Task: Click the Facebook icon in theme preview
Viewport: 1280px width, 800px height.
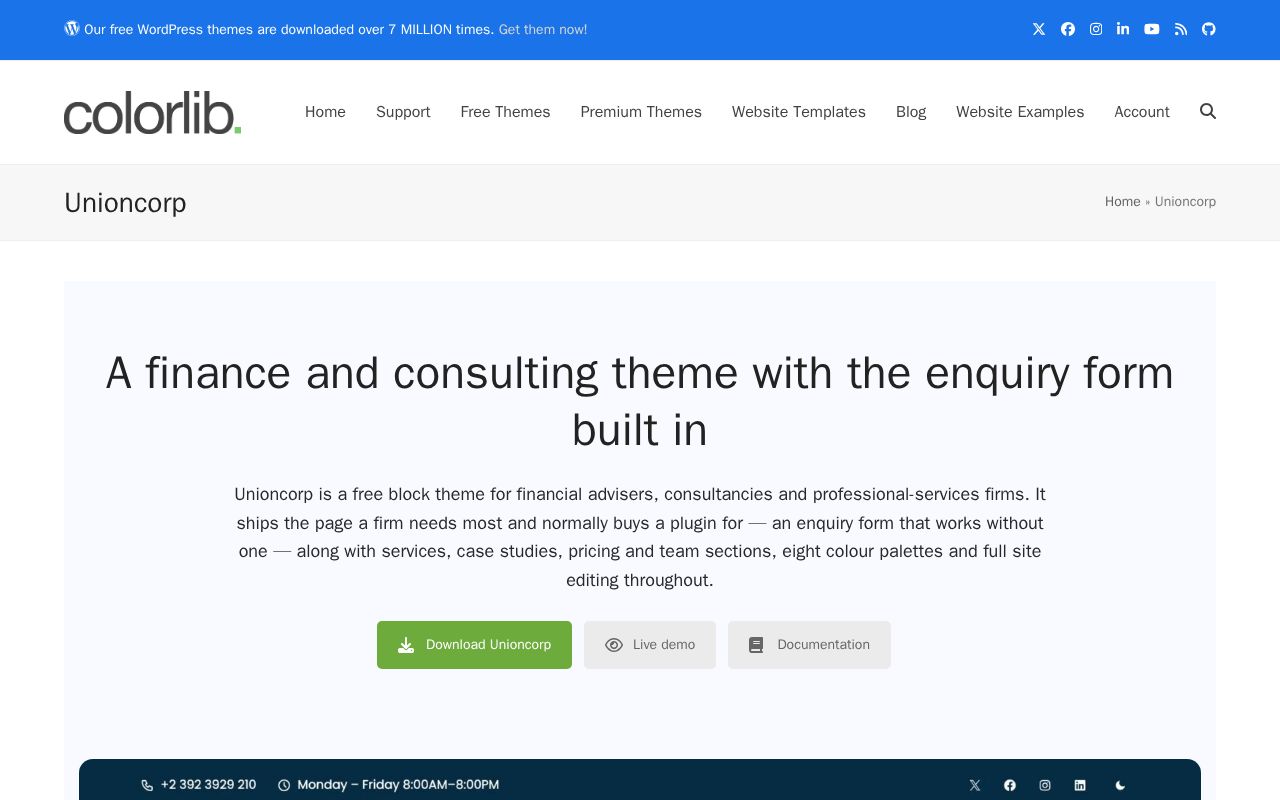Action: tap(1010, 785)
